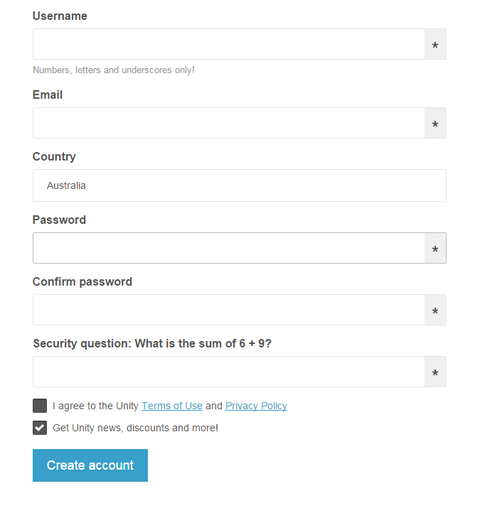Screen dimensions: 480x513
Task: Open the Country dropdown showing Australia
Action: pyautogui.click(x=239, y=185)
